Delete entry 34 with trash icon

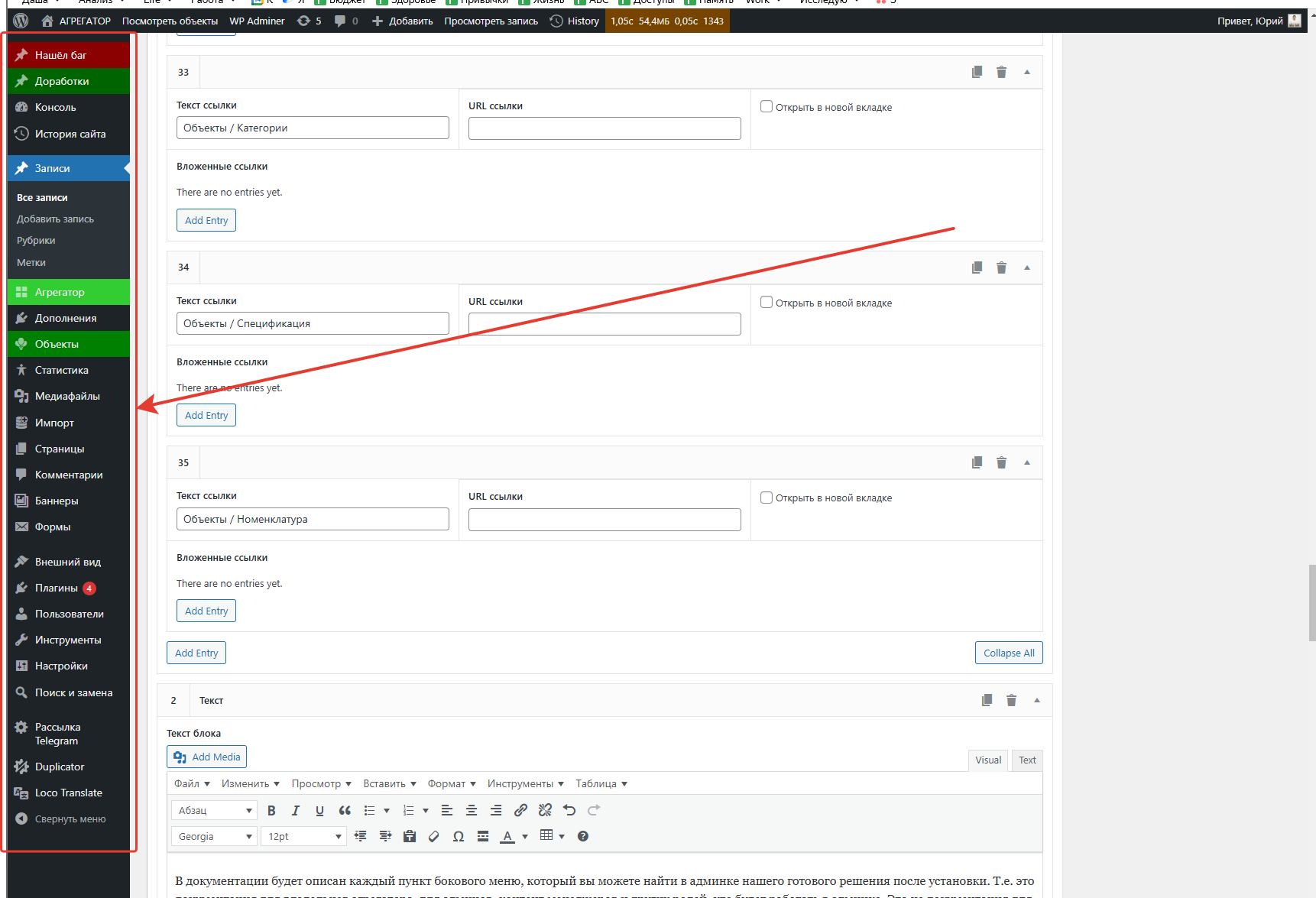pos(1001,267)
